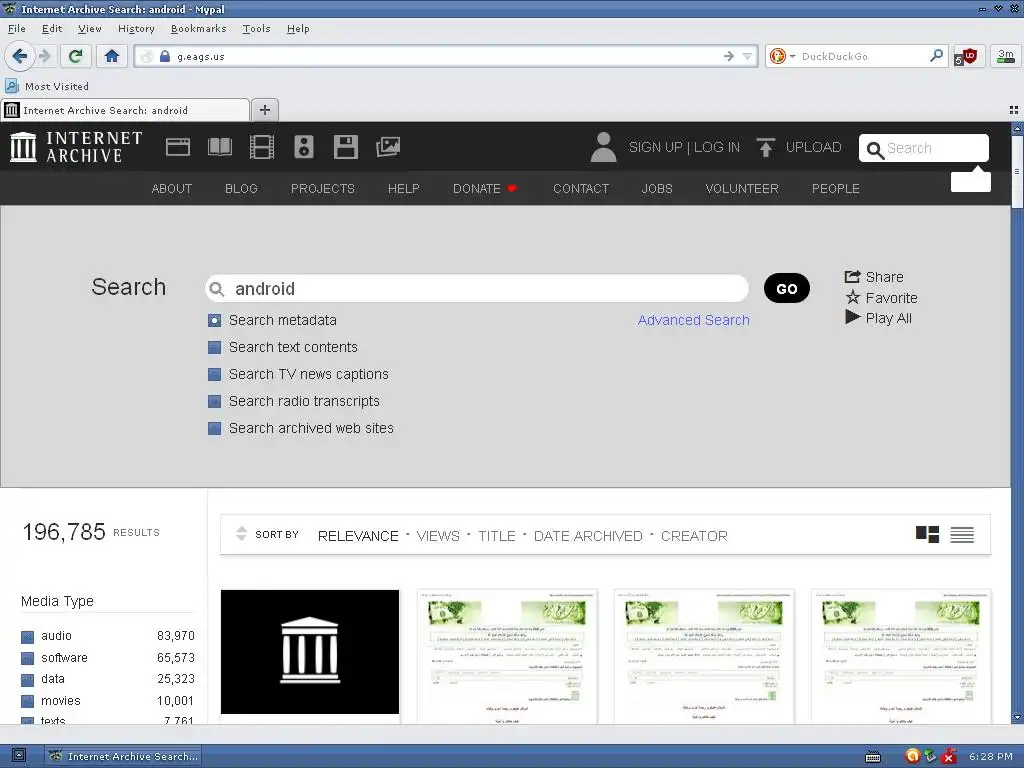
Task: Click the 3m toolbar extension button
Action: (x=1006, y=56)
